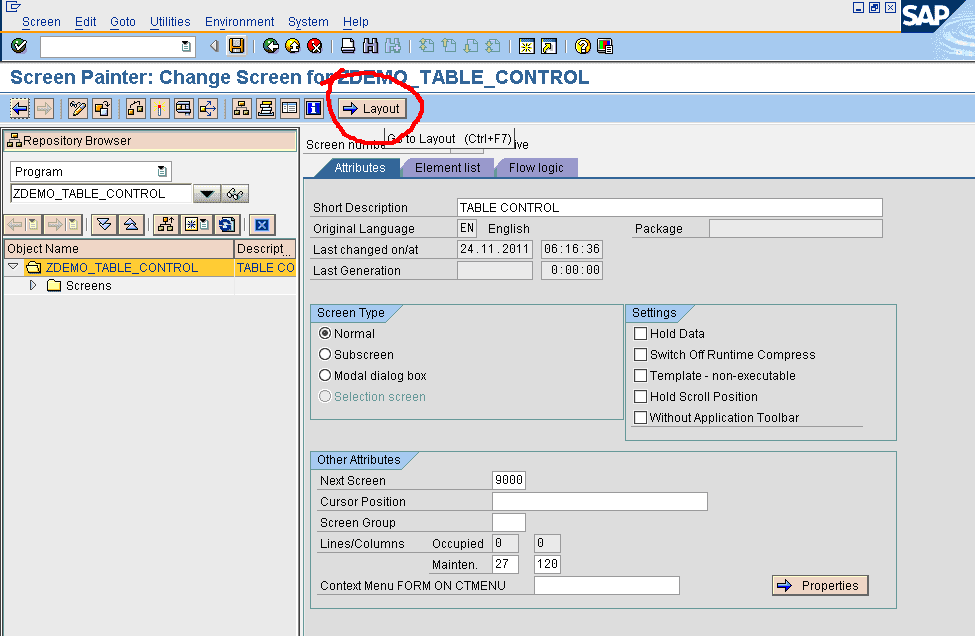Click the Next Screen input field
Viewport: 975px width, 636px height.
509,480
